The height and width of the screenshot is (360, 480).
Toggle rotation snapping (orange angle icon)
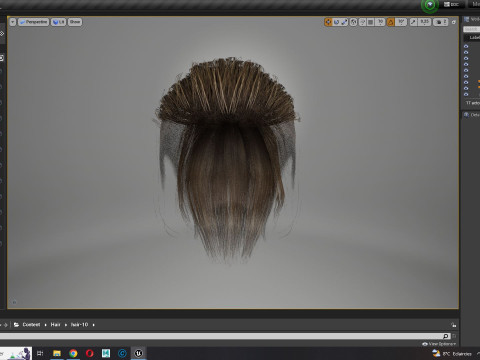(391, 22)
